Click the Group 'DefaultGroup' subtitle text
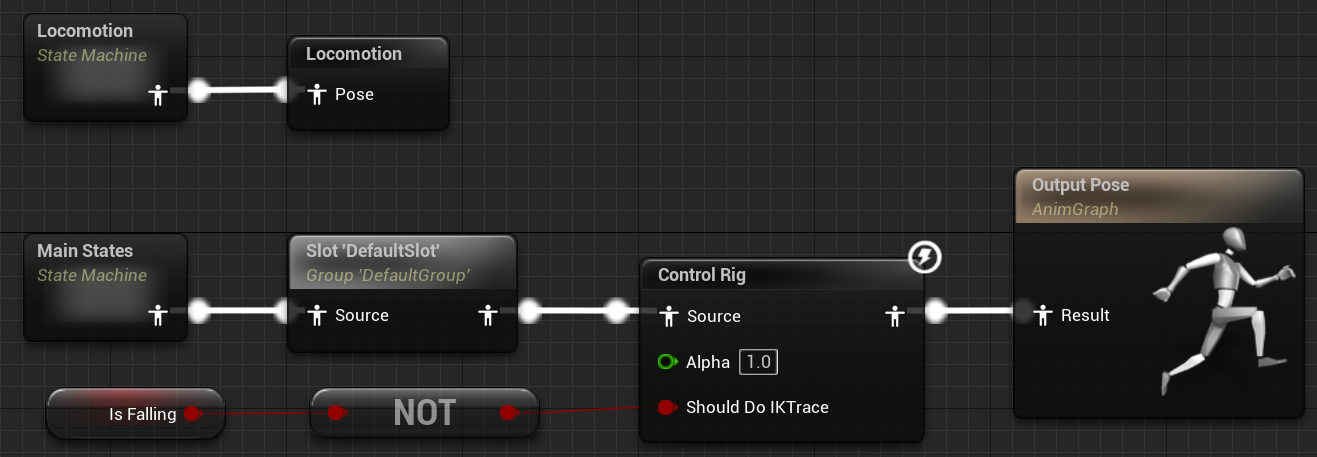 pyautogui.click(x=388, y=275)
